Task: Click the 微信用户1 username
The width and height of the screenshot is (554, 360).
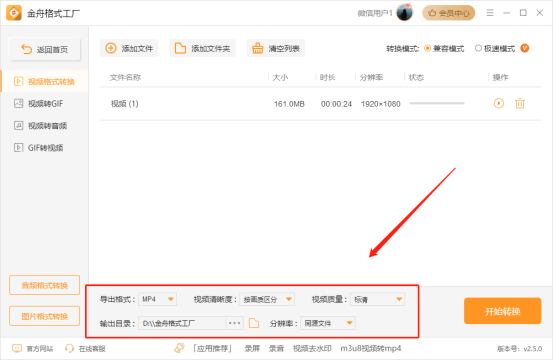Action: tap(375, 13)
